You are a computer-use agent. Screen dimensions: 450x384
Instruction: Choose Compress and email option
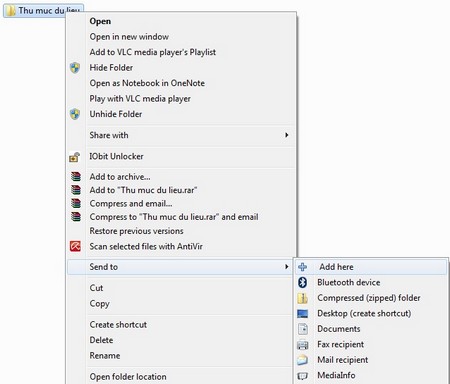pyautogui.click(x=131, y=203)
